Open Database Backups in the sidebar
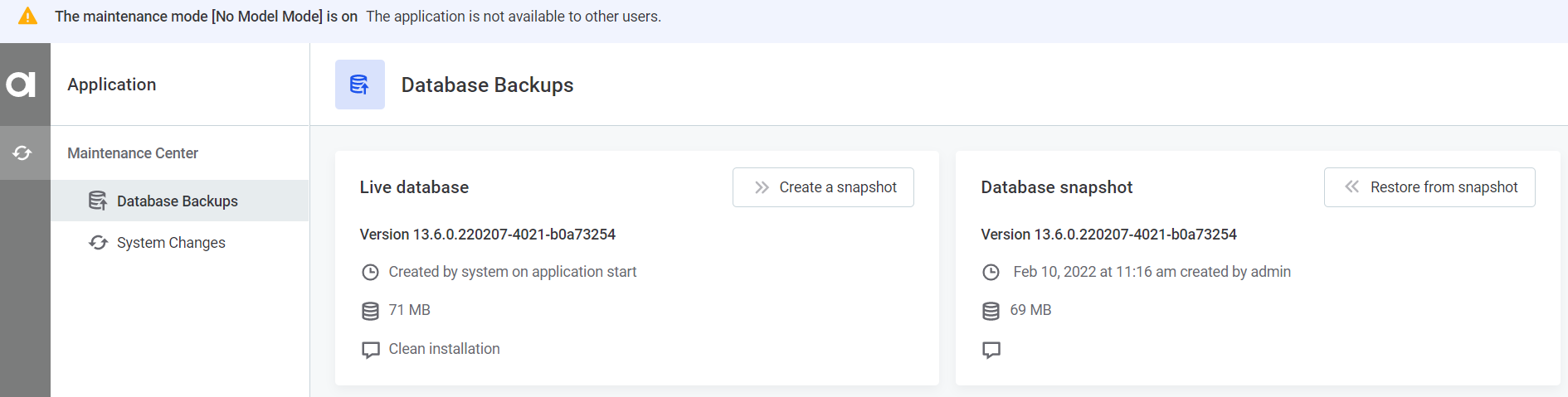Viewport: 1568px width, 397px height. point(177,201)
